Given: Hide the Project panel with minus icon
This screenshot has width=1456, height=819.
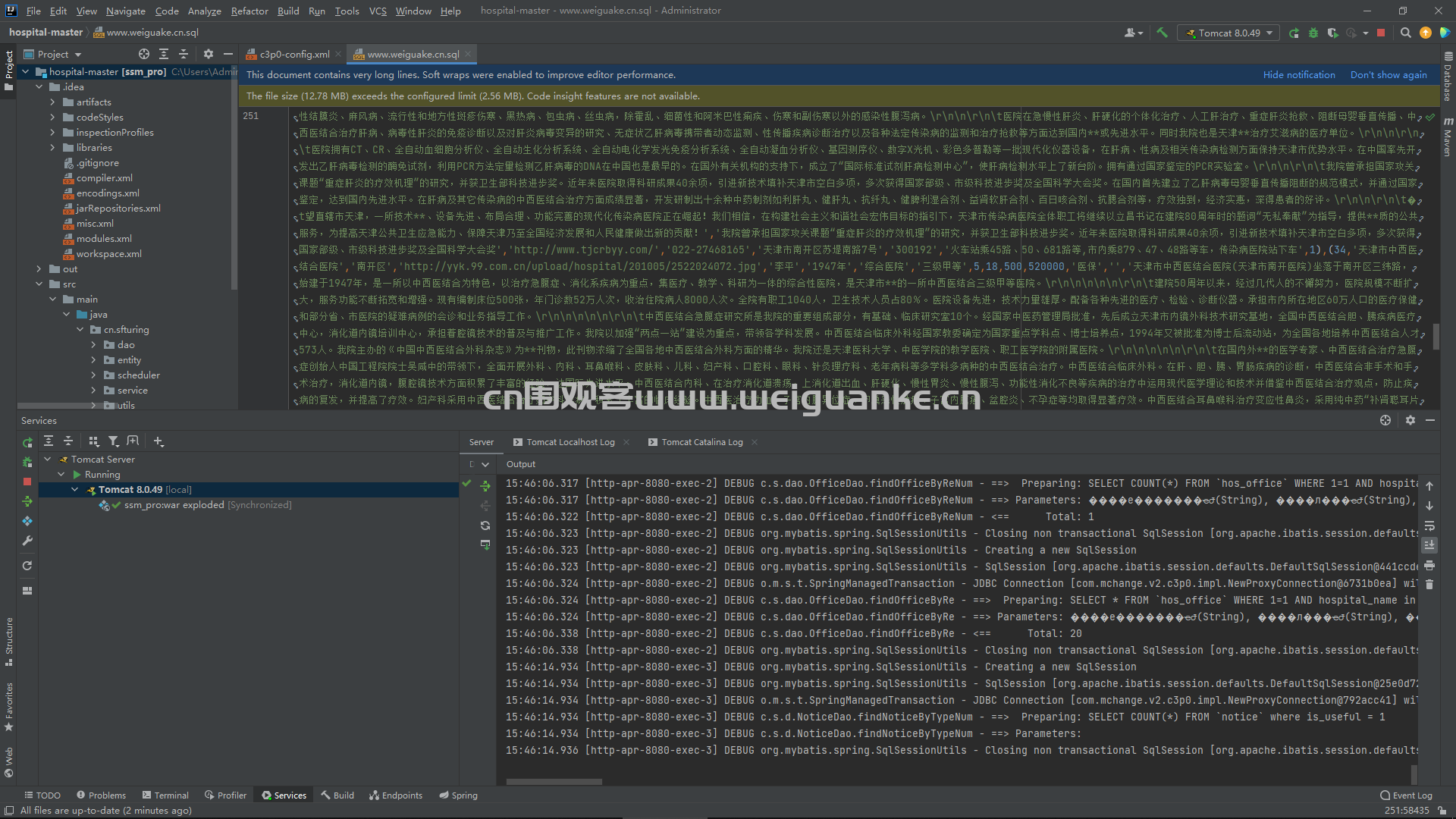Looking at the screenshot, I should point(227,54).
